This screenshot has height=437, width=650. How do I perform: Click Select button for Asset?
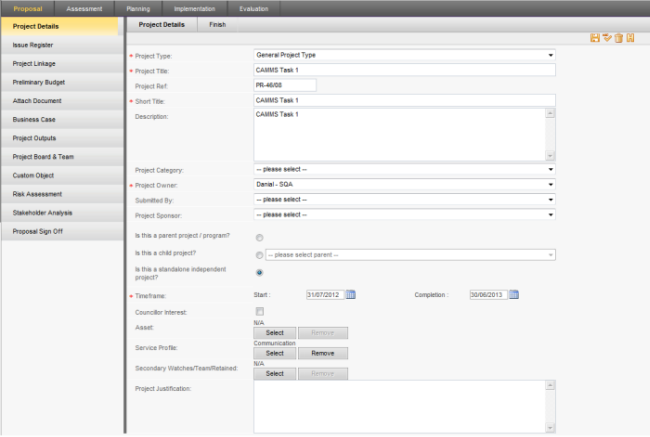tap(275, 332)
